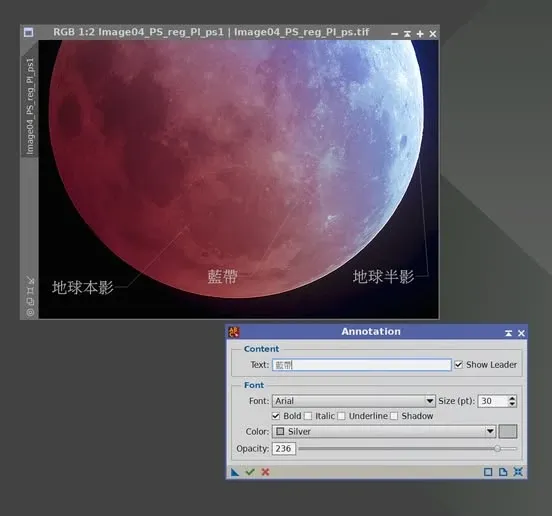552x516 pixels.
Task: Maximize the Image04 image window with plus
Action: click(420, 34)
